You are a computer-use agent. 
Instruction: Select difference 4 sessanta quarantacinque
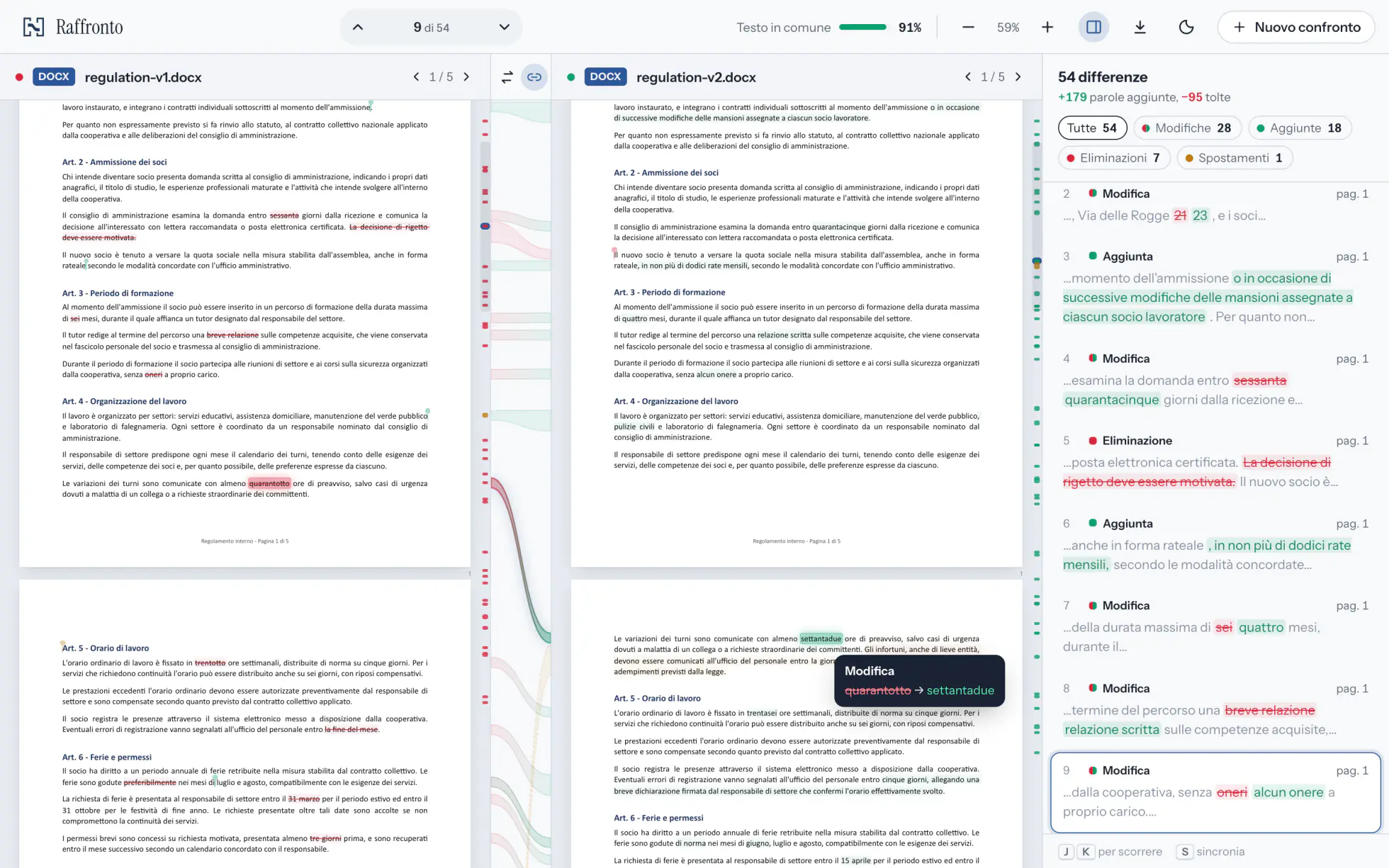[x=1215, y=380]
